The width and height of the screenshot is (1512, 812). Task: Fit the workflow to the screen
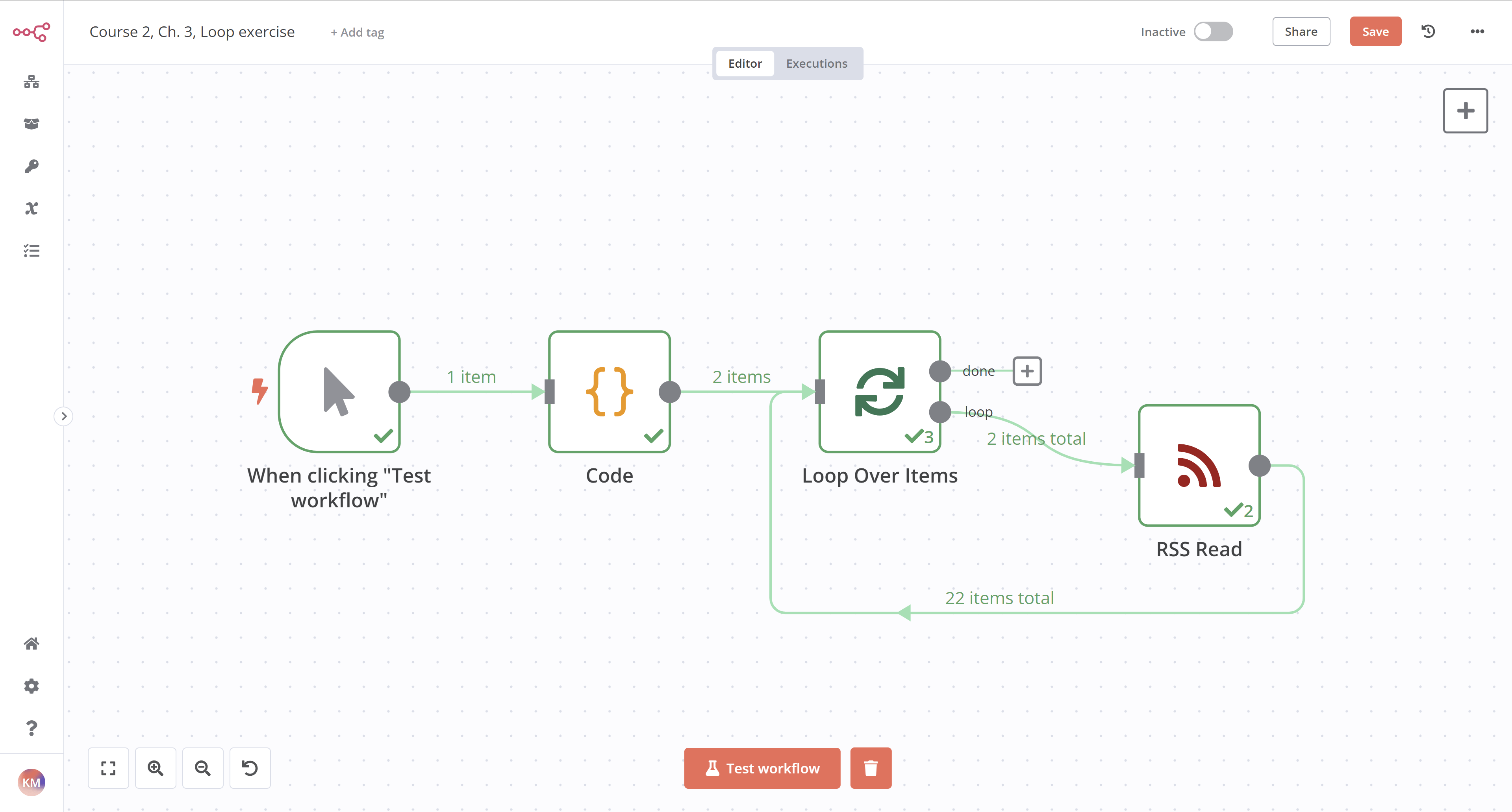tap(108, 768)
